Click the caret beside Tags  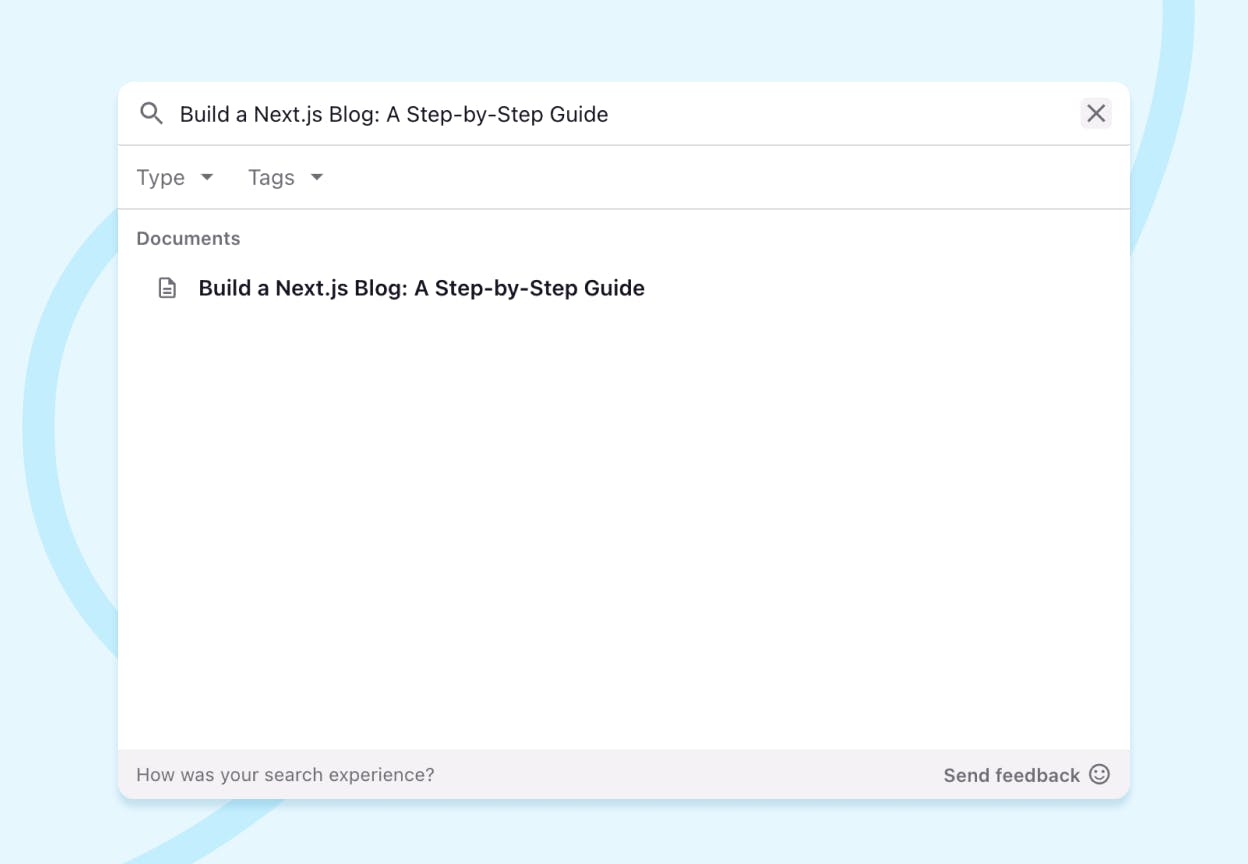click(x=317, y=177)
